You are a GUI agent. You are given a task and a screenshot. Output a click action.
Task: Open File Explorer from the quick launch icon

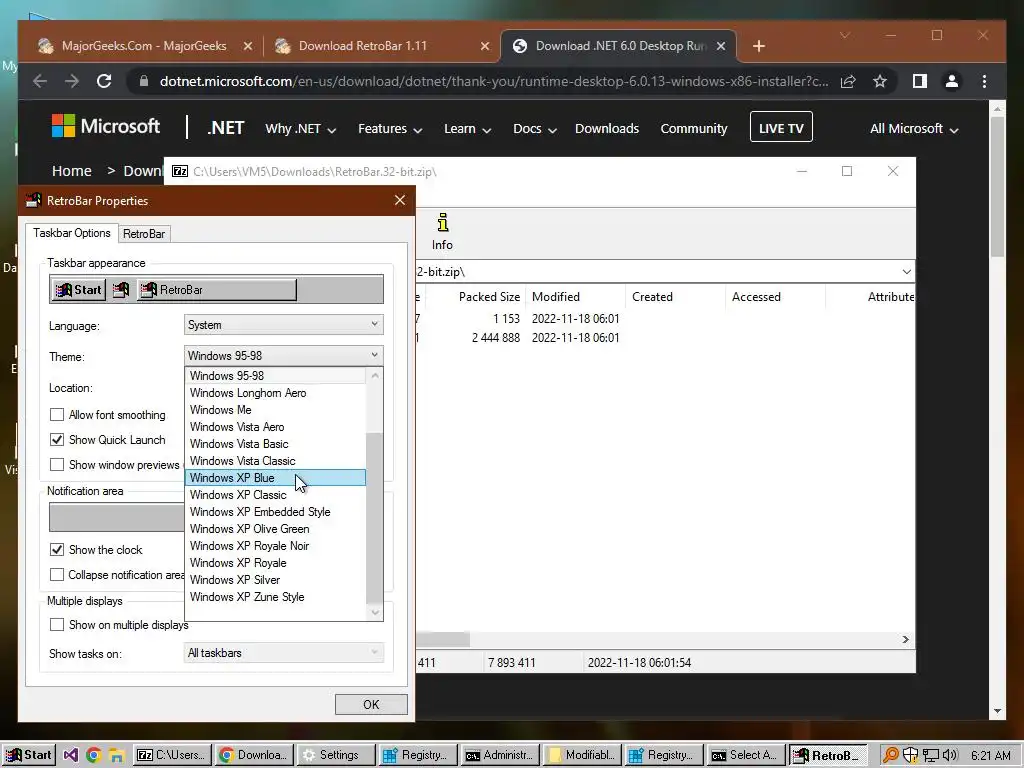[116, 756]
